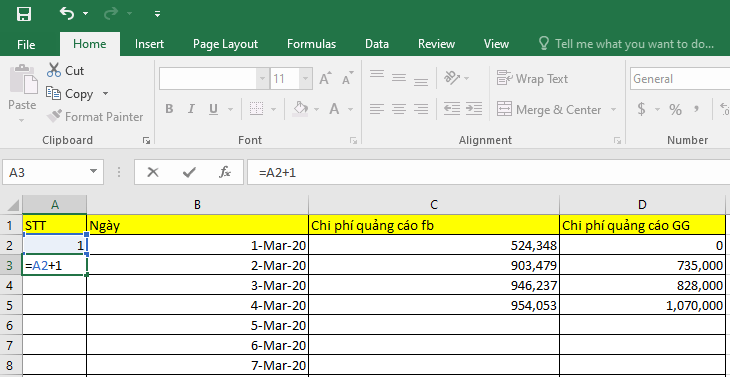
Task: Click Align Right icon
Action: (x=420, y=109)
